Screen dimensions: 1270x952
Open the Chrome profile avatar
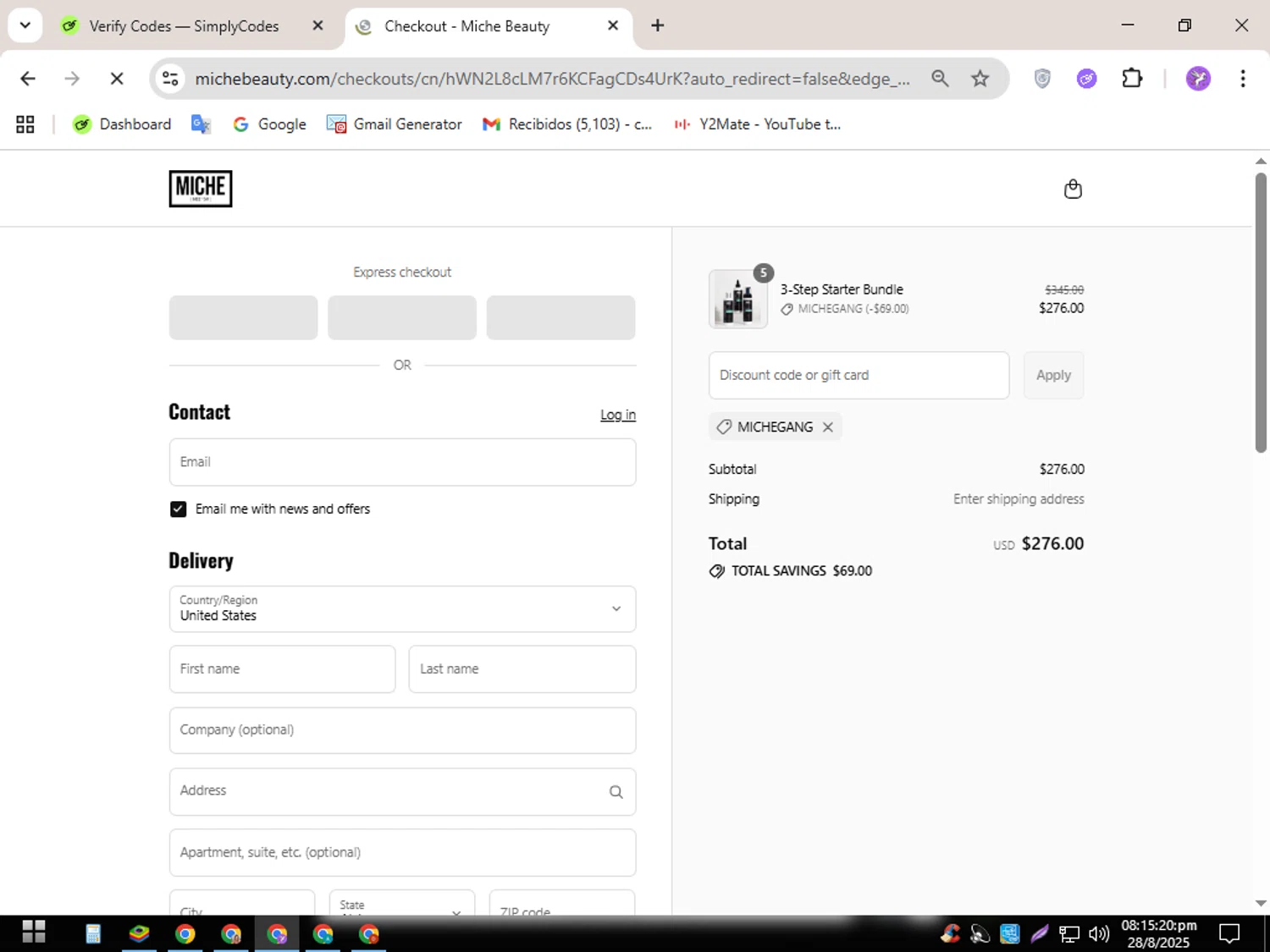(1198, 79)
